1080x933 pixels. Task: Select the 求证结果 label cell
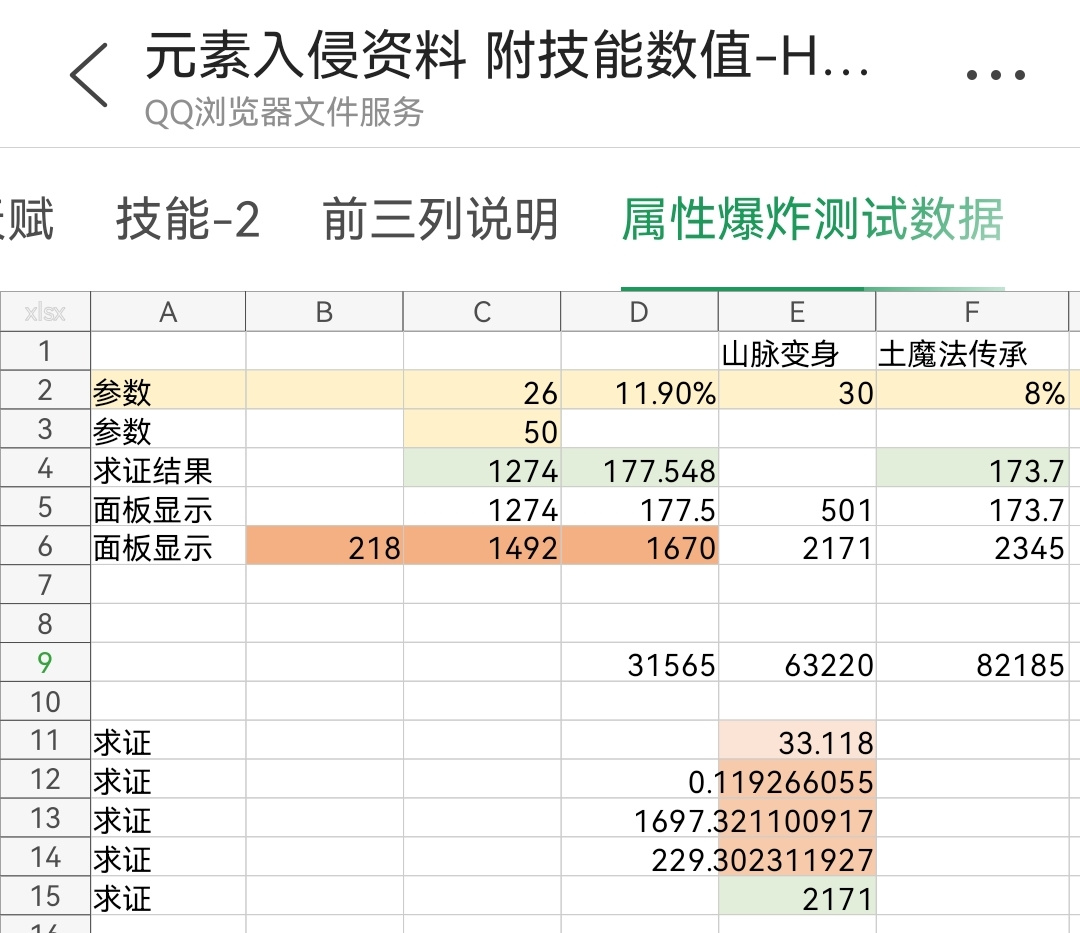coord(168,468)
